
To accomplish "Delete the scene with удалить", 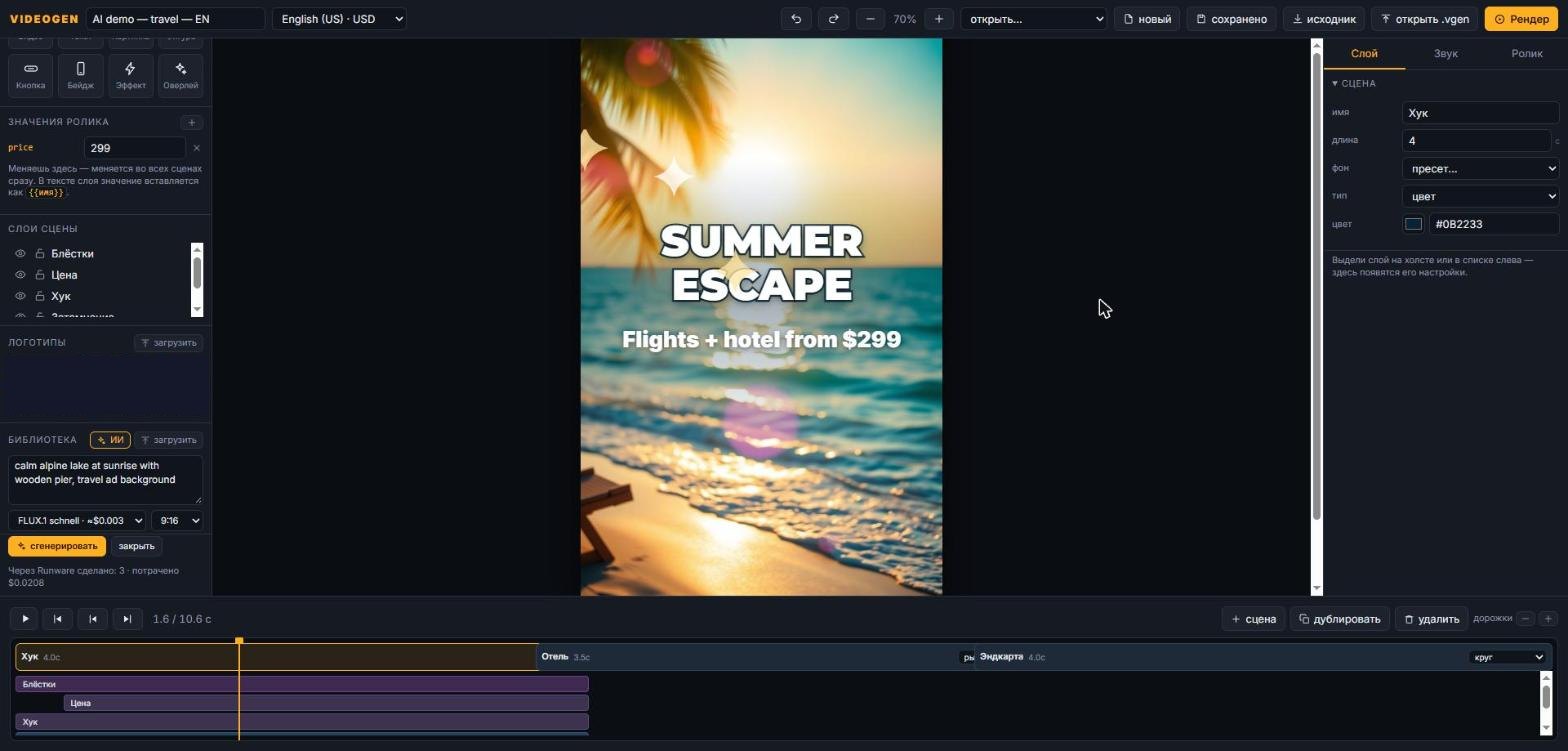I will pos(1431,619).
